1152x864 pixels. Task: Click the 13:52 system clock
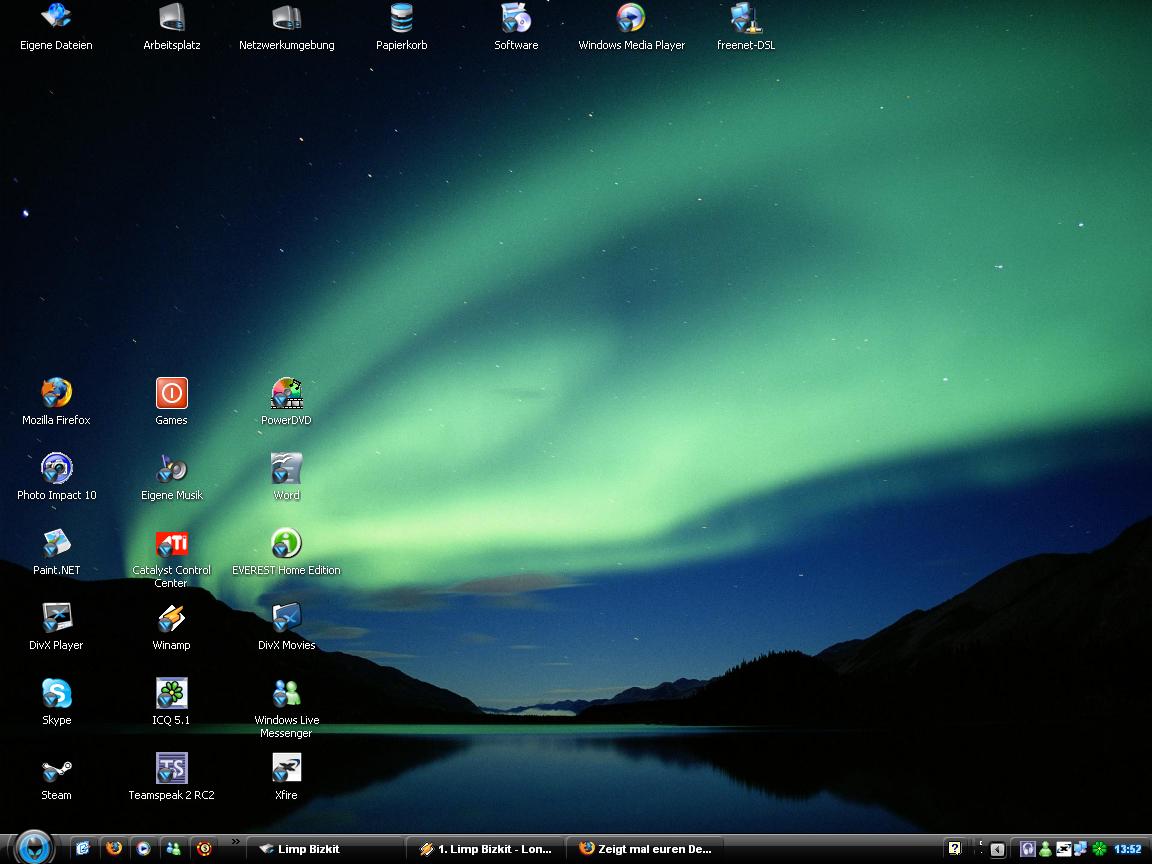(x=1127, y=849)
